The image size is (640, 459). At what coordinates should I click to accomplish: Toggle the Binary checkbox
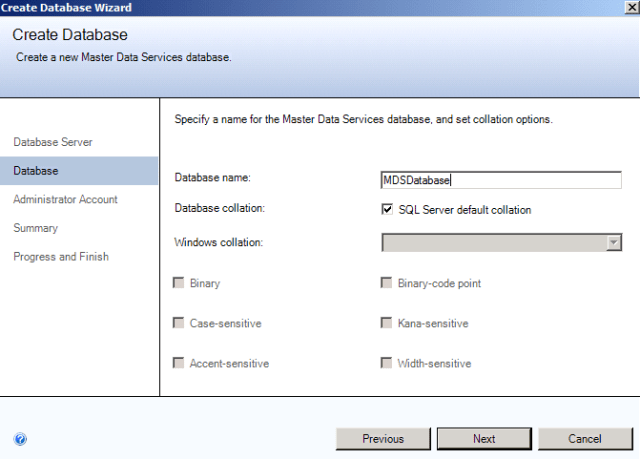(178, 283)
